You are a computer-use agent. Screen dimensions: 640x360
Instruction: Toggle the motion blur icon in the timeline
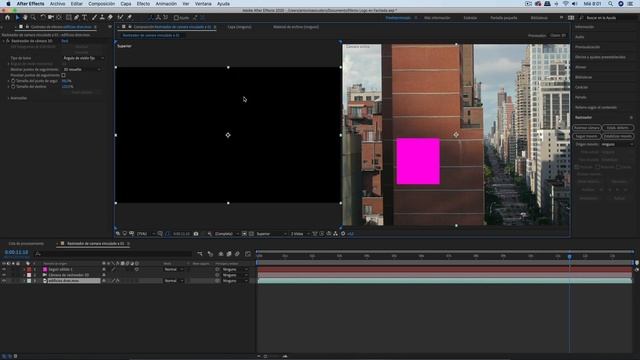[237, 254]
